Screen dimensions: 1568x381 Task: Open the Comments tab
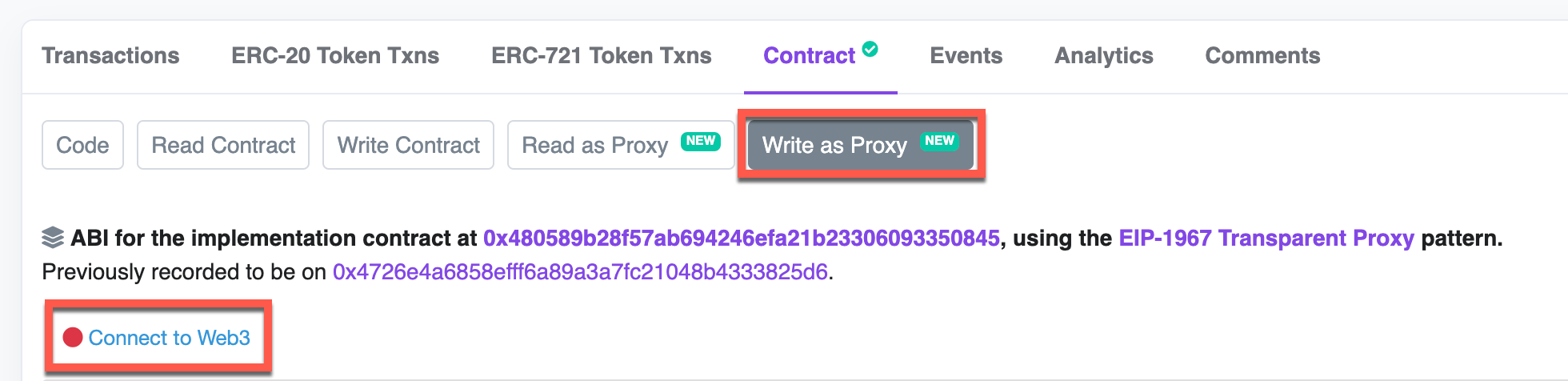1262,55
